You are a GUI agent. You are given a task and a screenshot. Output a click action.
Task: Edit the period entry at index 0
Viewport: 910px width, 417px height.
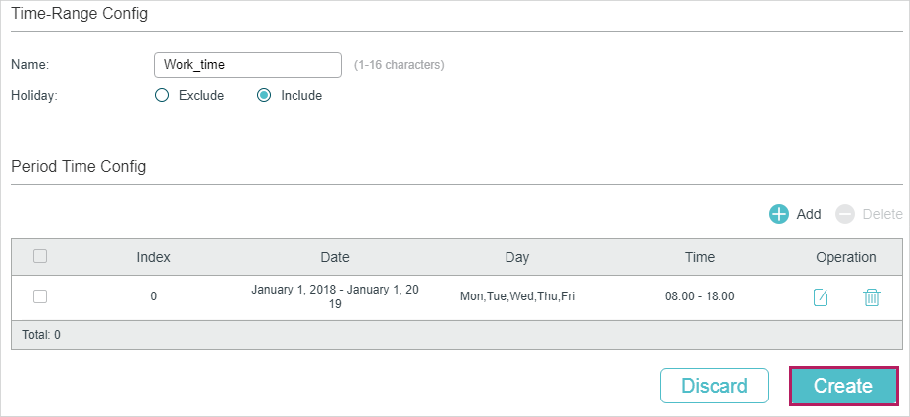click(821, 297)
